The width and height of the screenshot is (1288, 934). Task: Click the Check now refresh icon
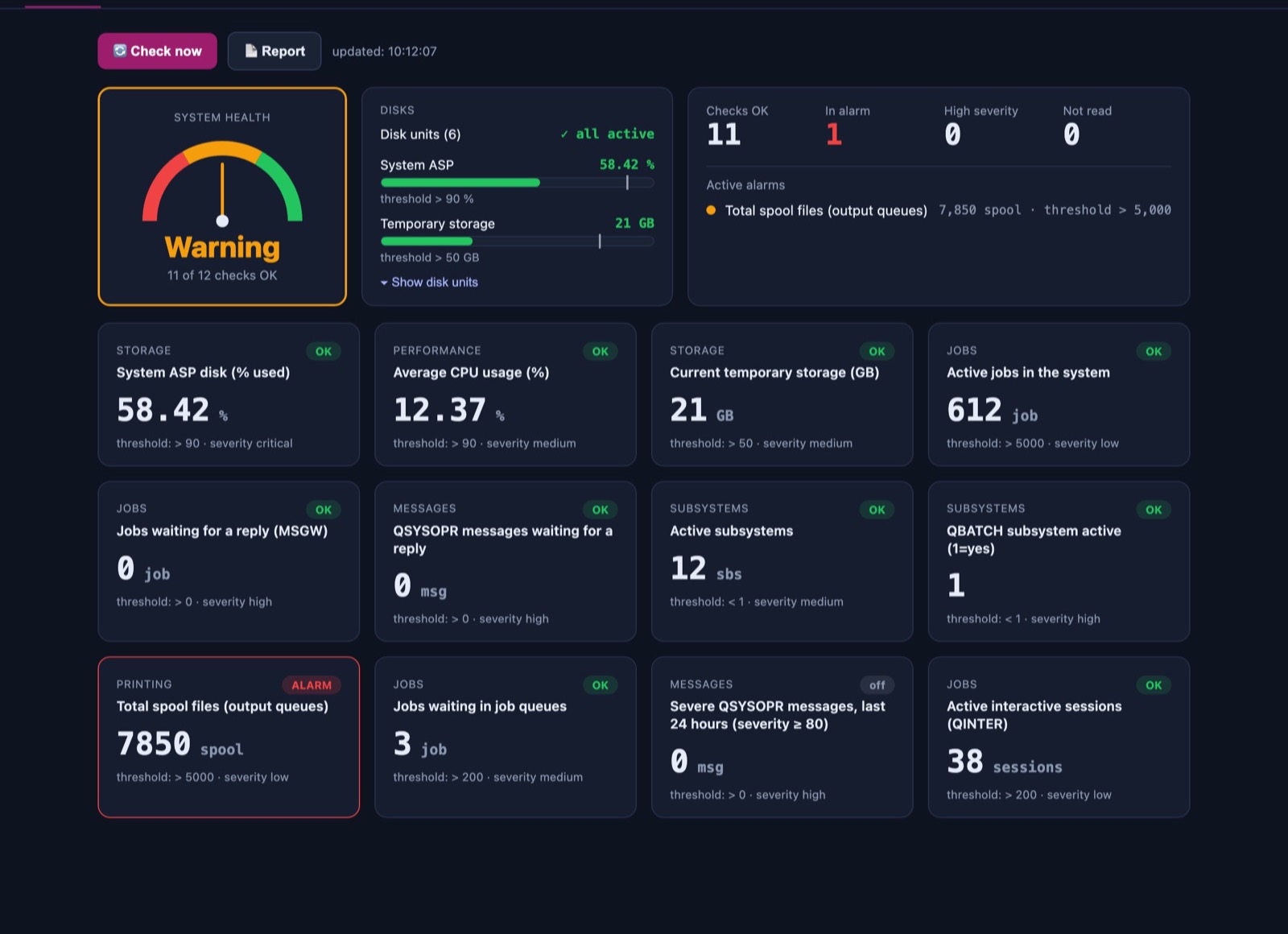[120, 51]
